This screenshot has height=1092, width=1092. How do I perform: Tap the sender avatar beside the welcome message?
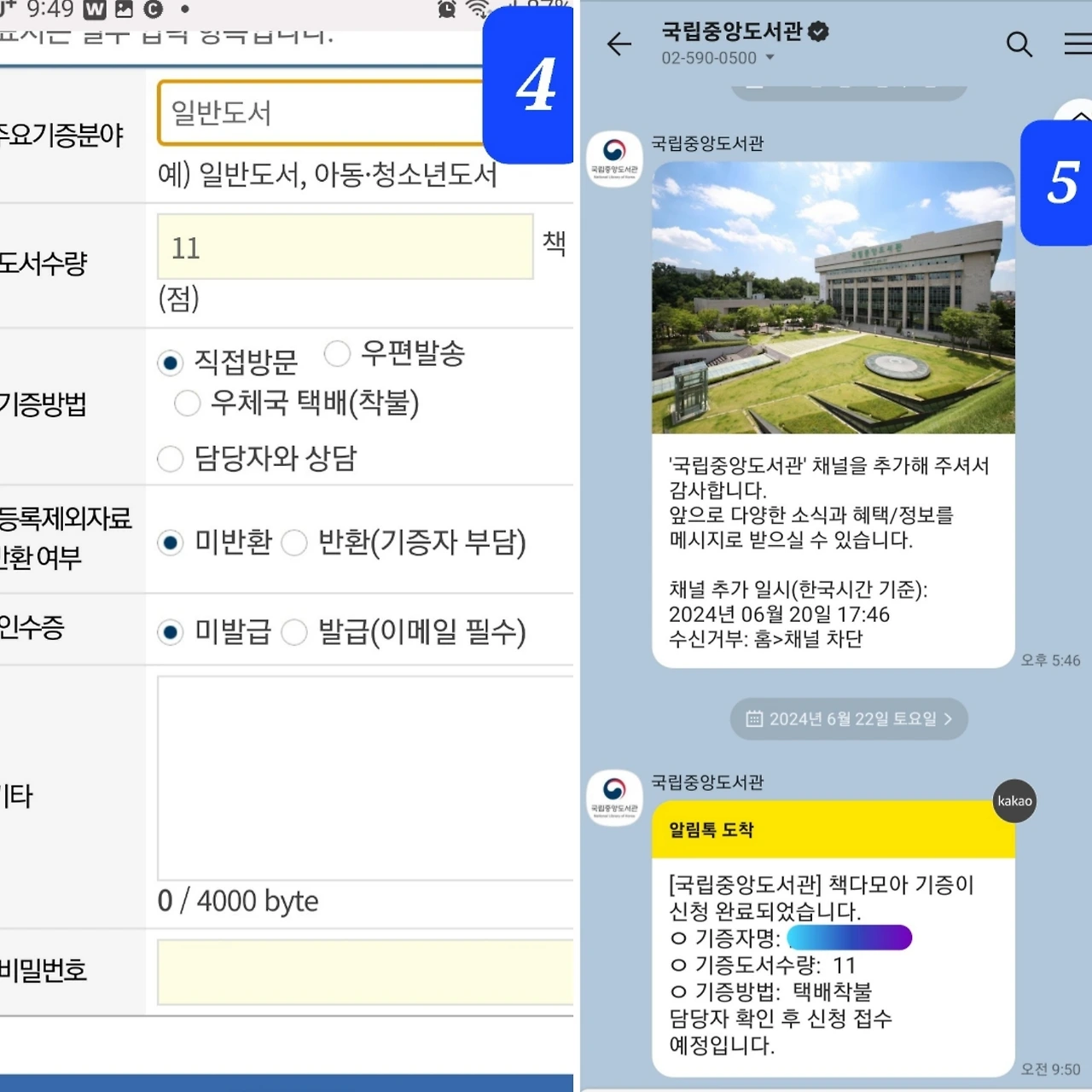[x=614, y=159]
